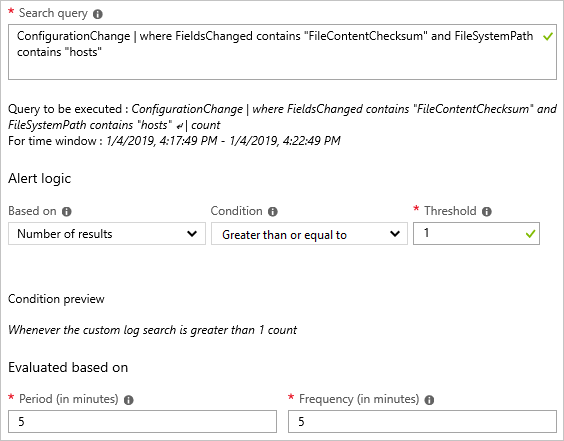
Task: Click the 'Threshold' label
Action: pyautogui.click(x=450, y=211)
